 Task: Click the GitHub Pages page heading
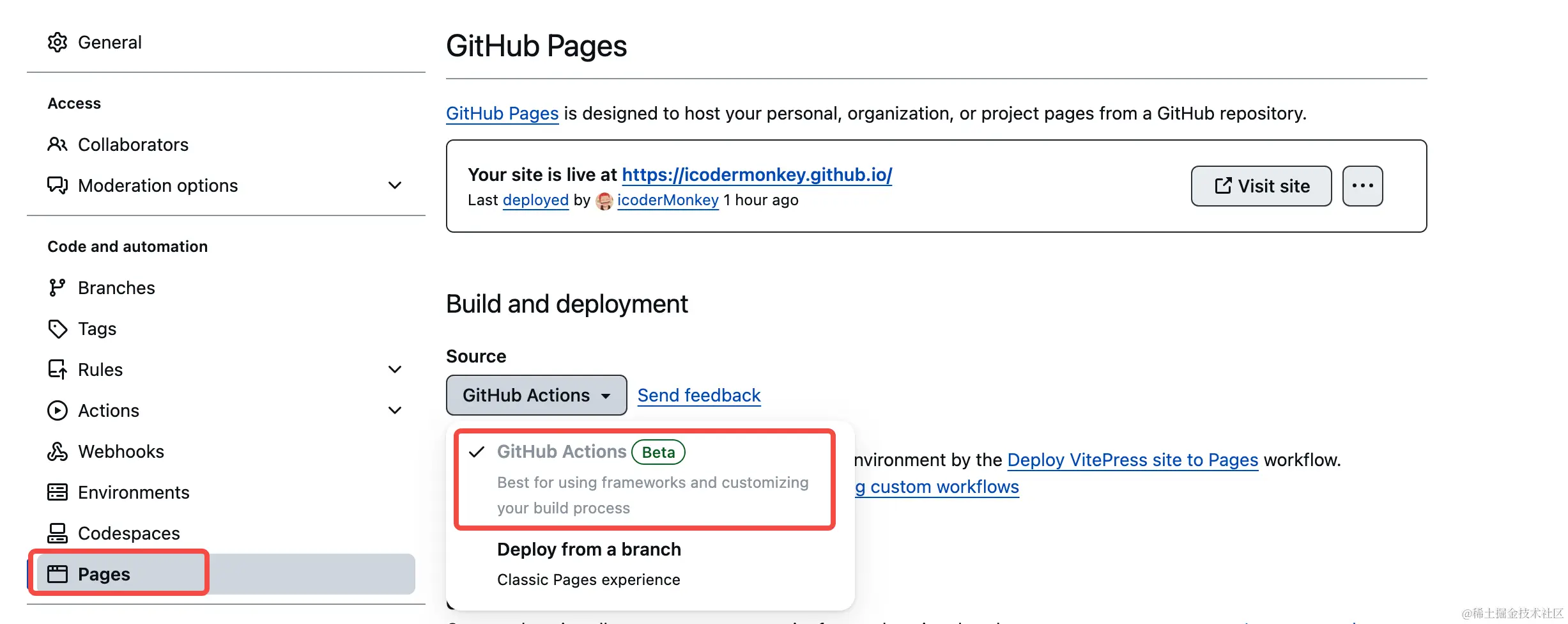[x=537, y=46]
